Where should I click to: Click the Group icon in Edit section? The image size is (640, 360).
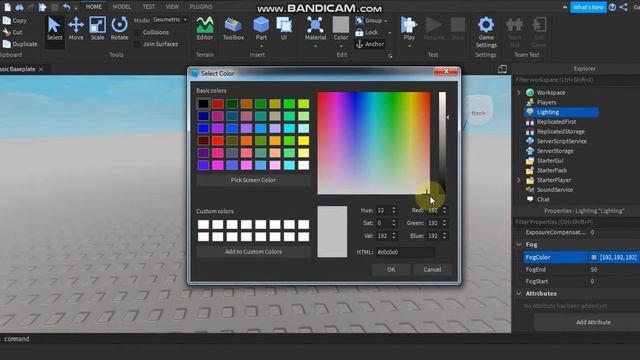coord(359,20)
